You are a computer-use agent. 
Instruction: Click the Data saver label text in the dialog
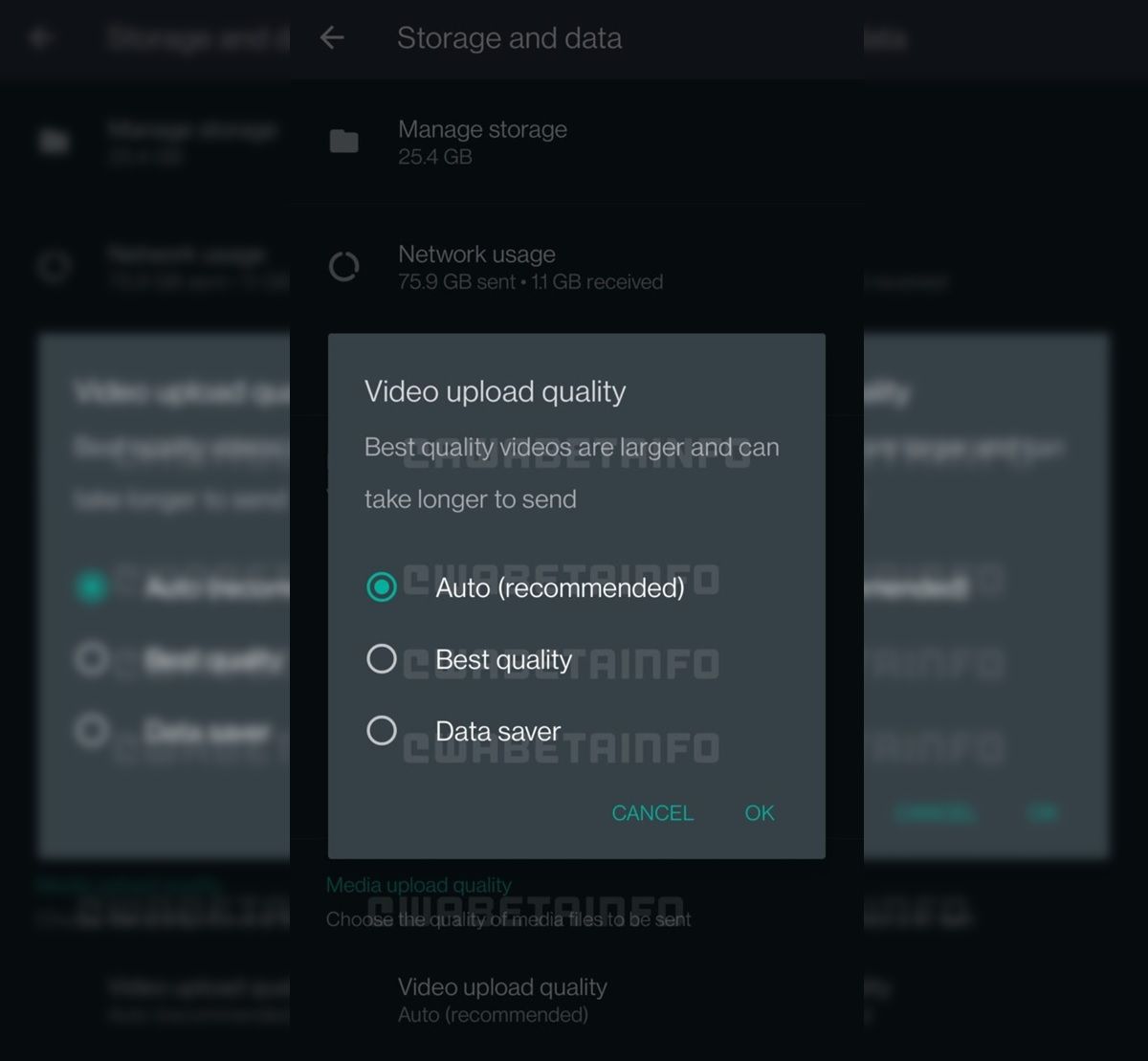[x=497, y=731]
